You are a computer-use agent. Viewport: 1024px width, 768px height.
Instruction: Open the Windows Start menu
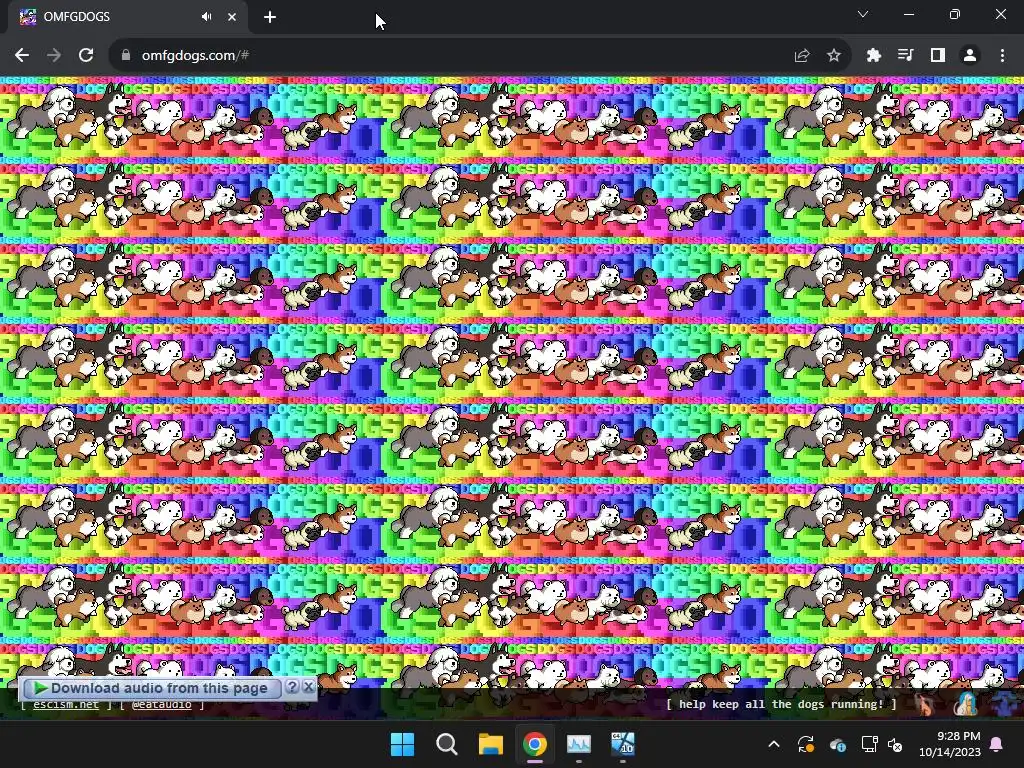402,744
